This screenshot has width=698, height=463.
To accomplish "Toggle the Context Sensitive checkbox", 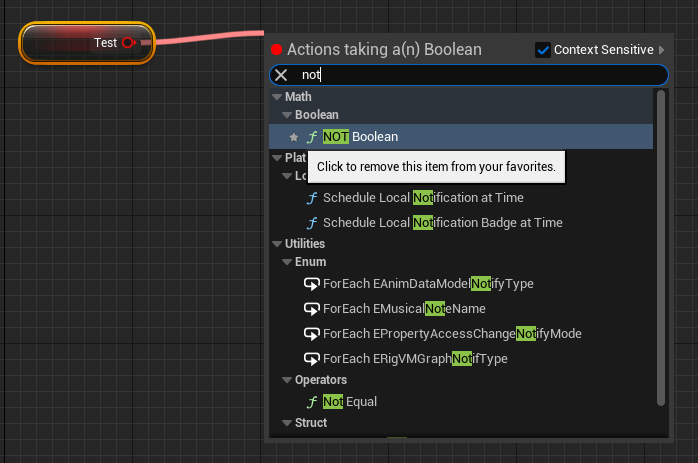I will (x=543, y=50).
